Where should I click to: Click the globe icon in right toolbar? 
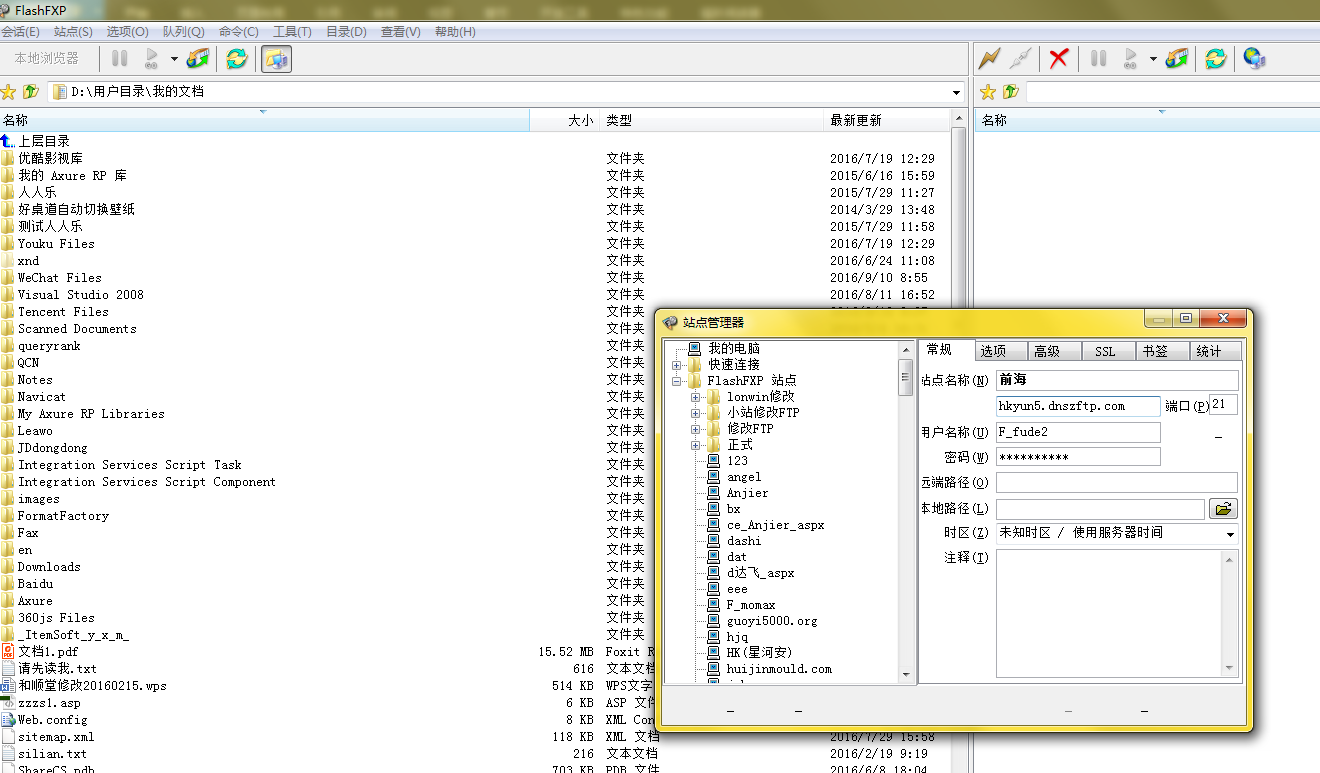tap(1254, 59)
